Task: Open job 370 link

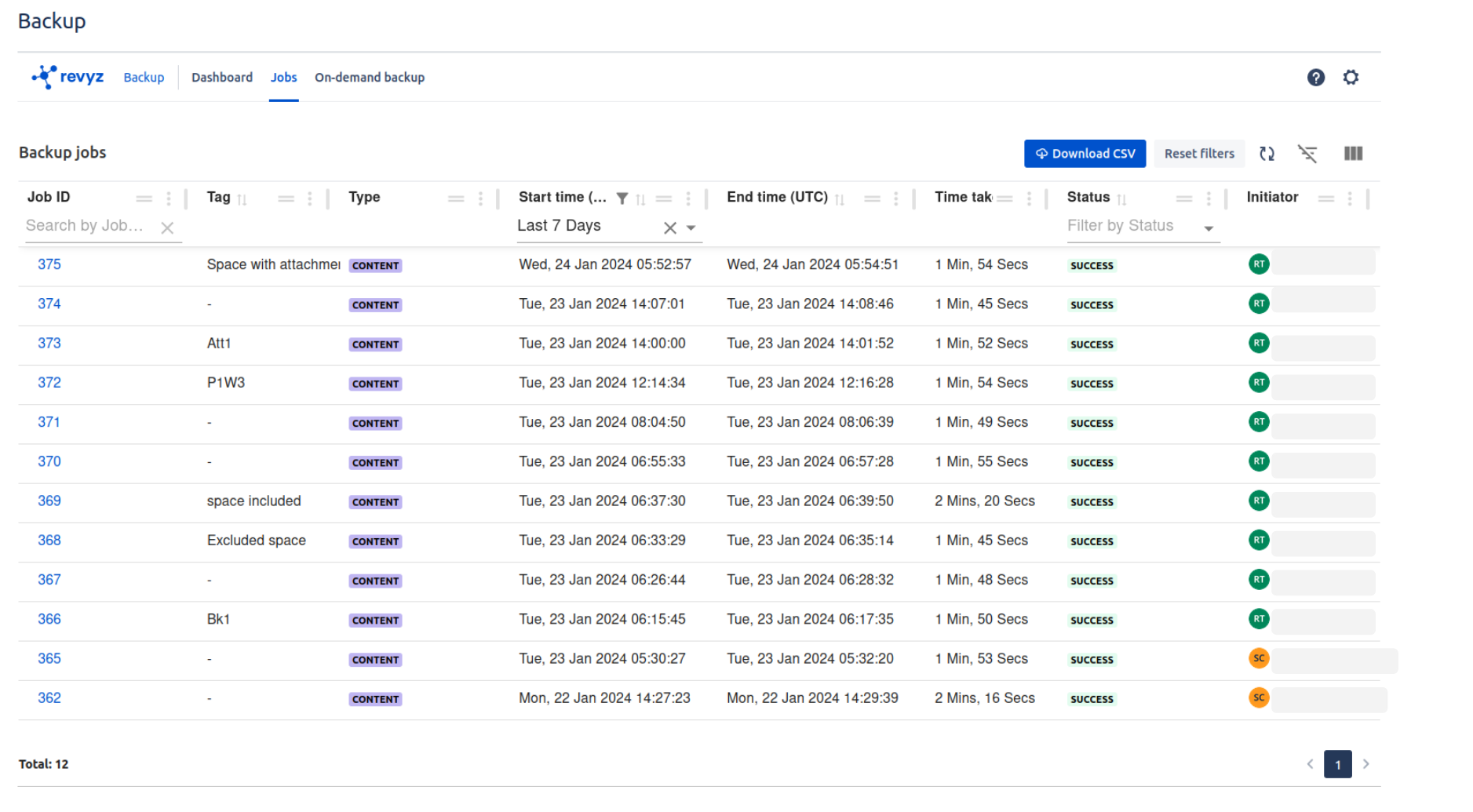Action: click(x=49, y=461)
